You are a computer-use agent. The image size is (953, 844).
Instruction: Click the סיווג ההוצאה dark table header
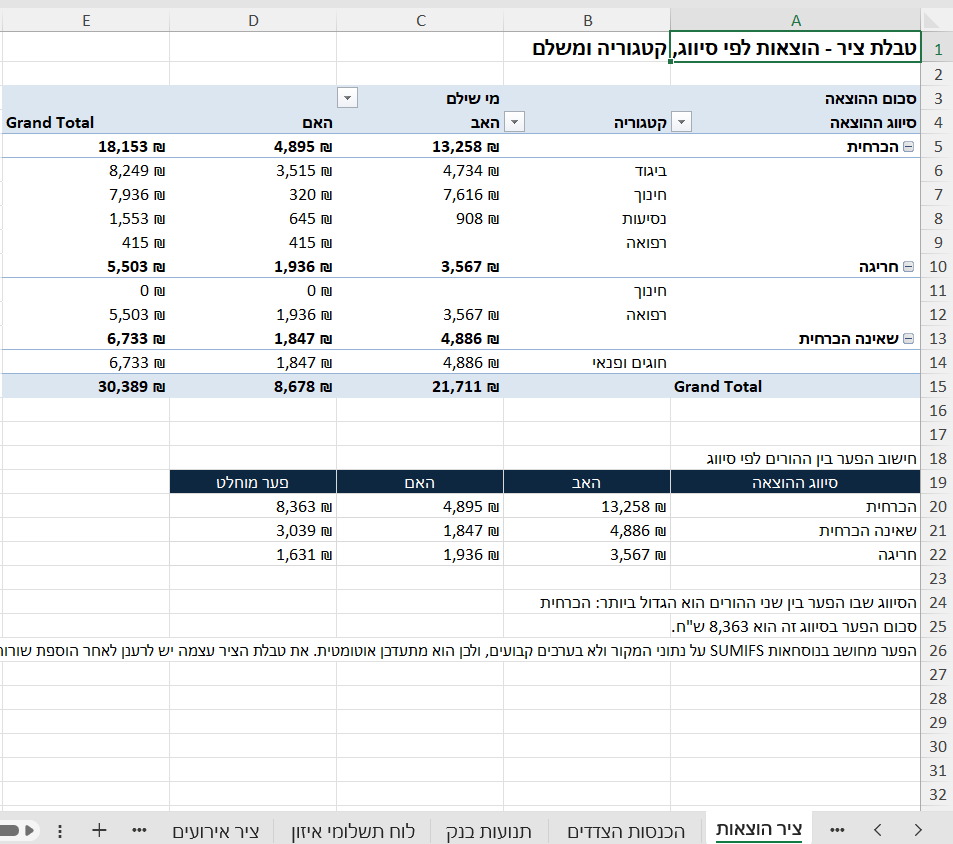795,482
